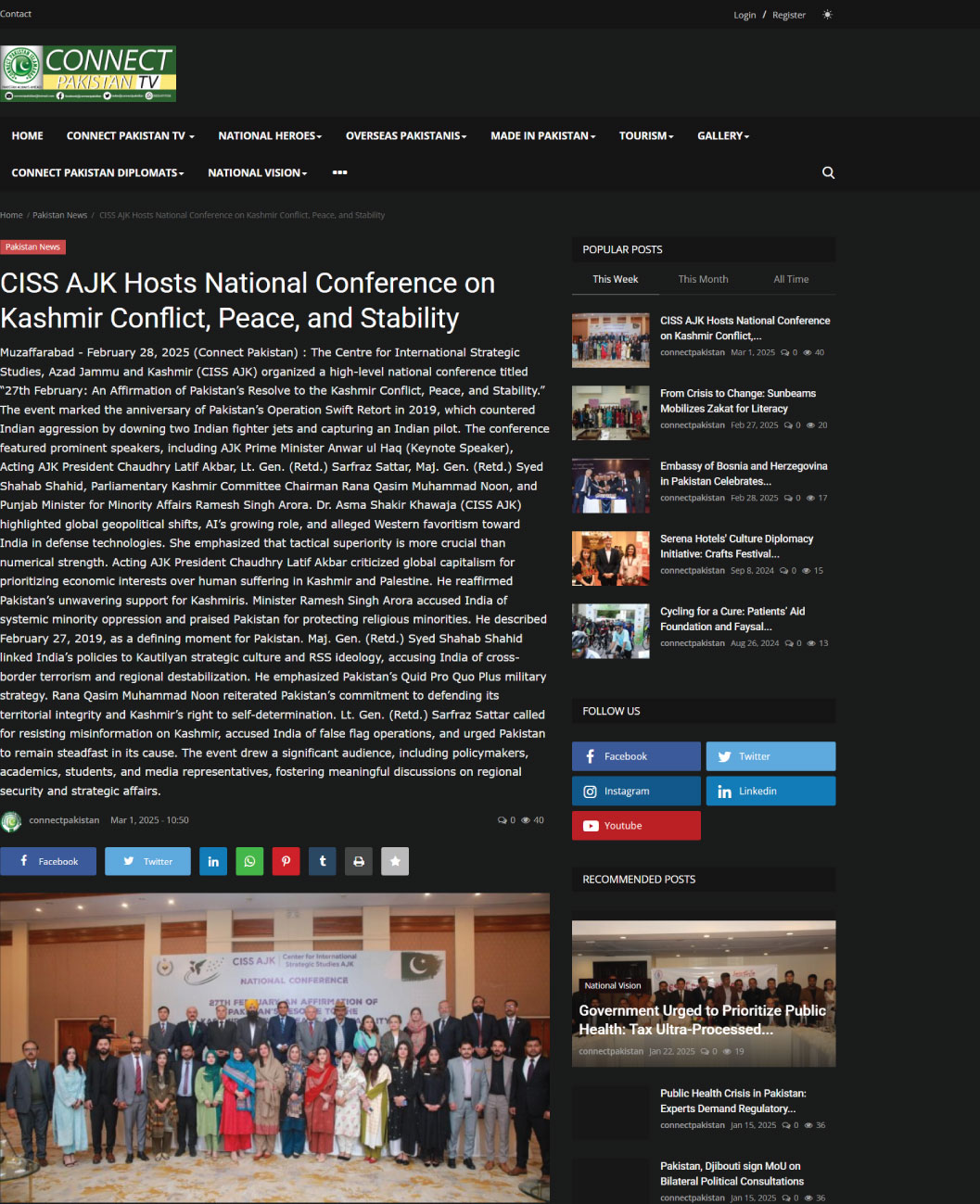Open thumbnail of Serena Hotels post

coord(610,558)
